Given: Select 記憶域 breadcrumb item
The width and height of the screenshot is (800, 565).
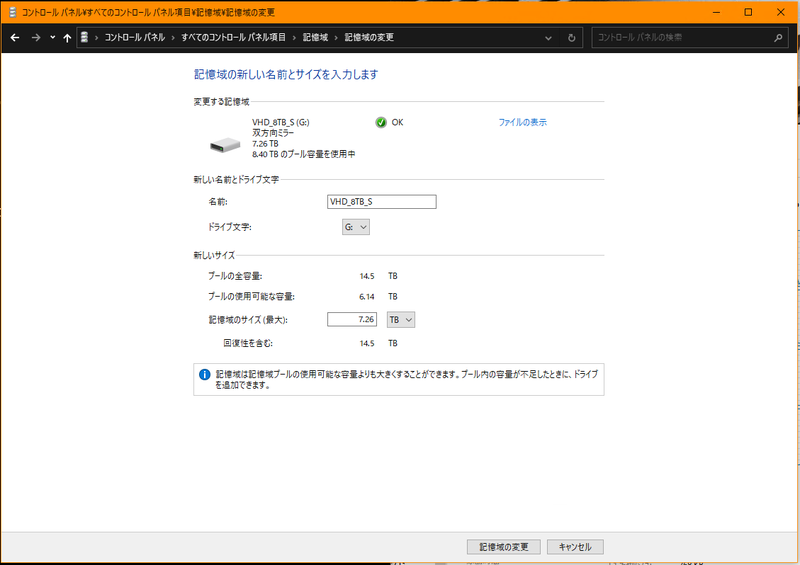Looking at the screenshot, I should coord(316,38).
